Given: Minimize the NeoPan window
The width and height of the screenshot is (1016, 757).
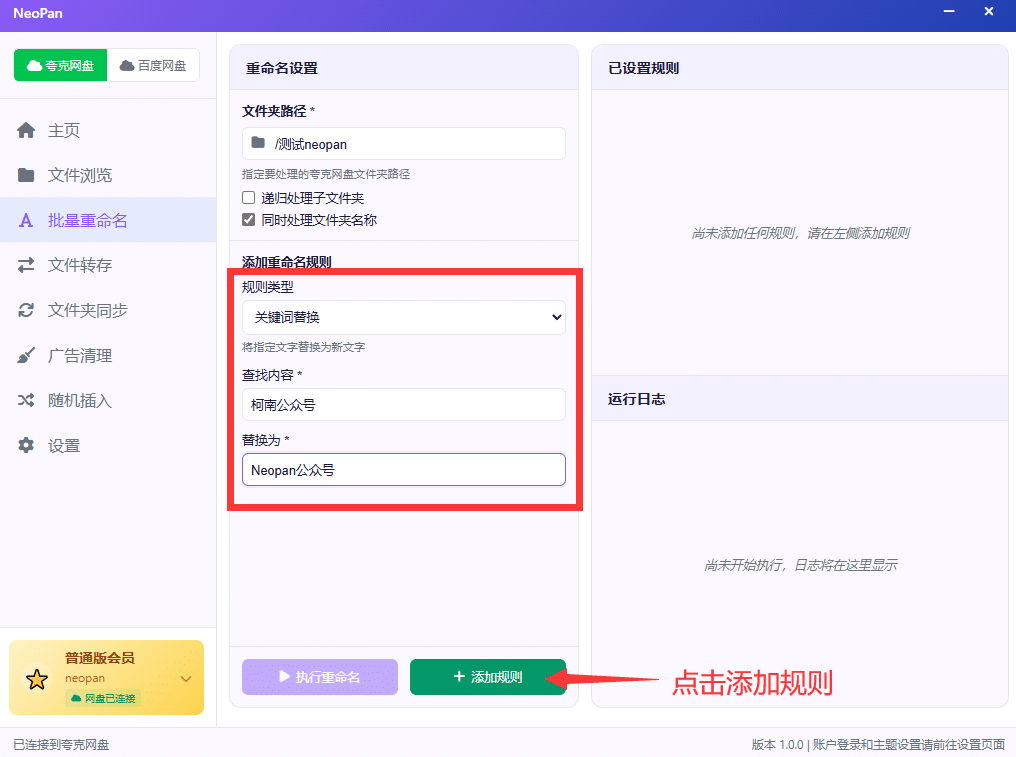Looking at the screenshot, I should (949, 12).
